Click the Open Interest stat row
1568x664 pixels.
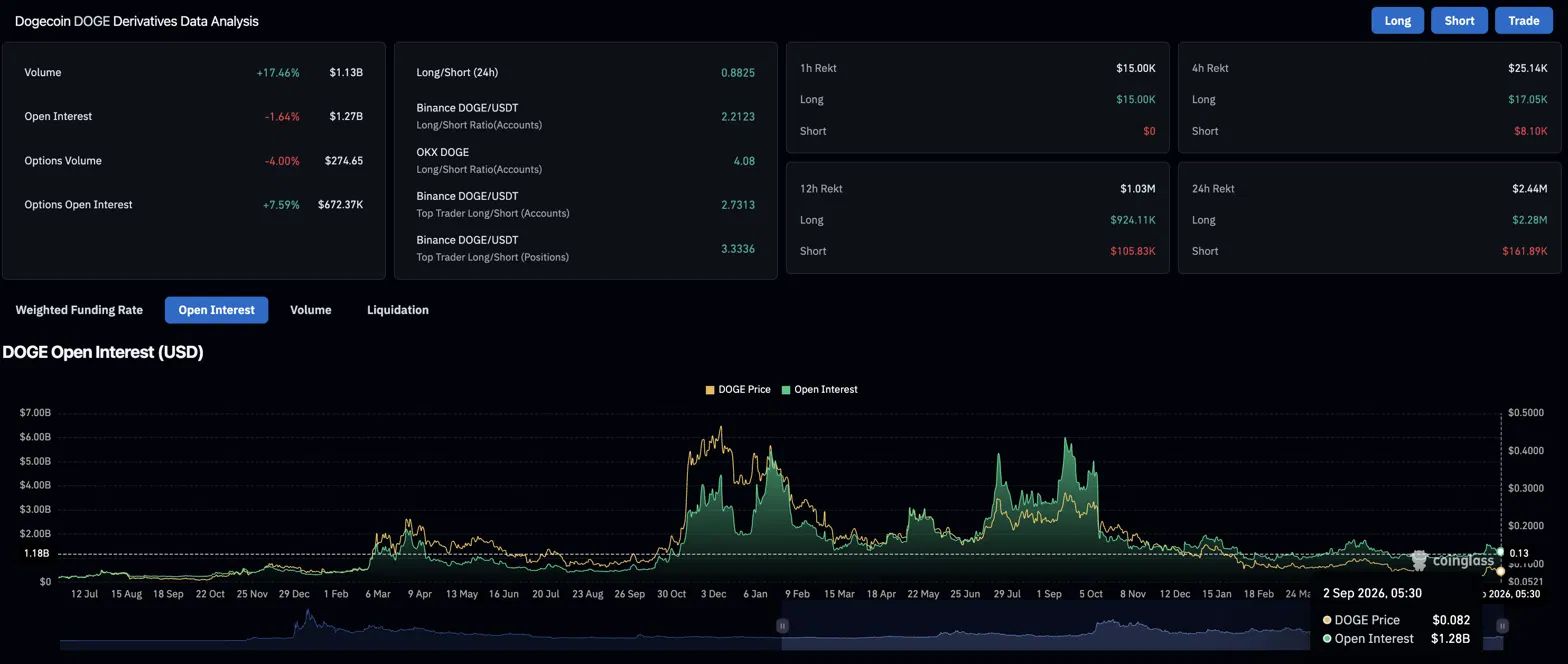coord(193,117)
